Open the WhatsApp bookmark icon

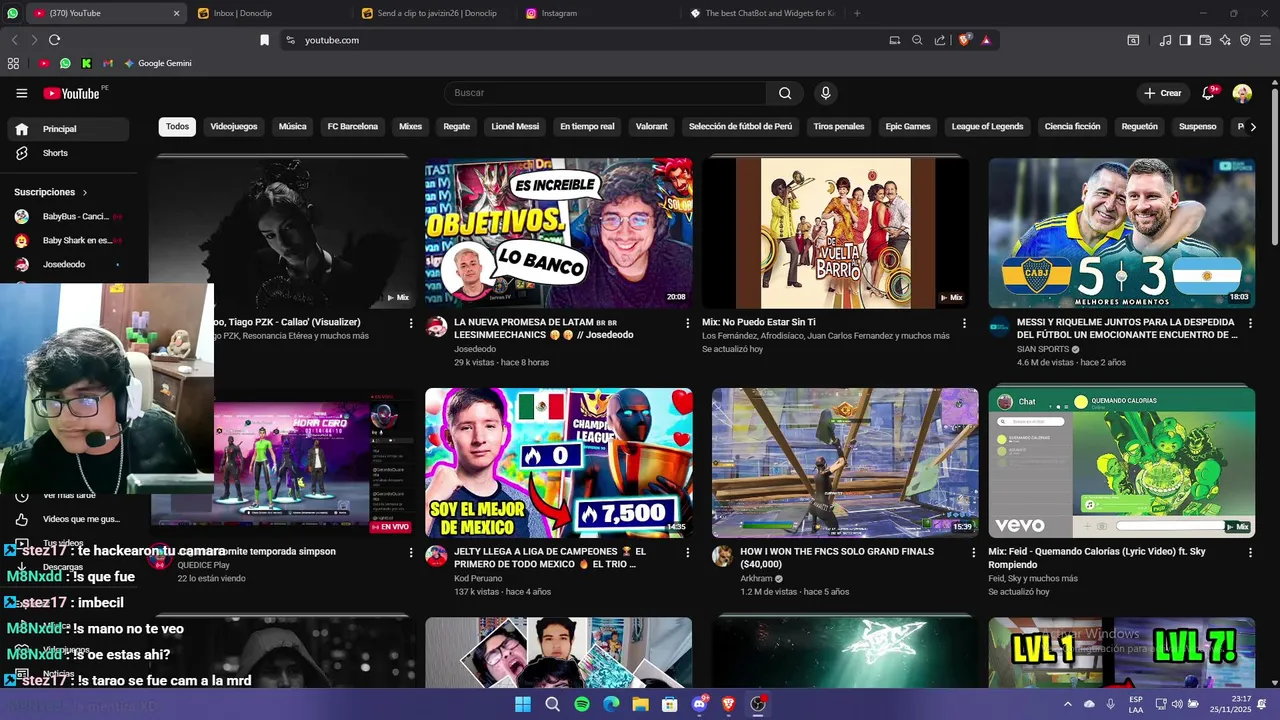pyautogui.click(x=65, y=63)
